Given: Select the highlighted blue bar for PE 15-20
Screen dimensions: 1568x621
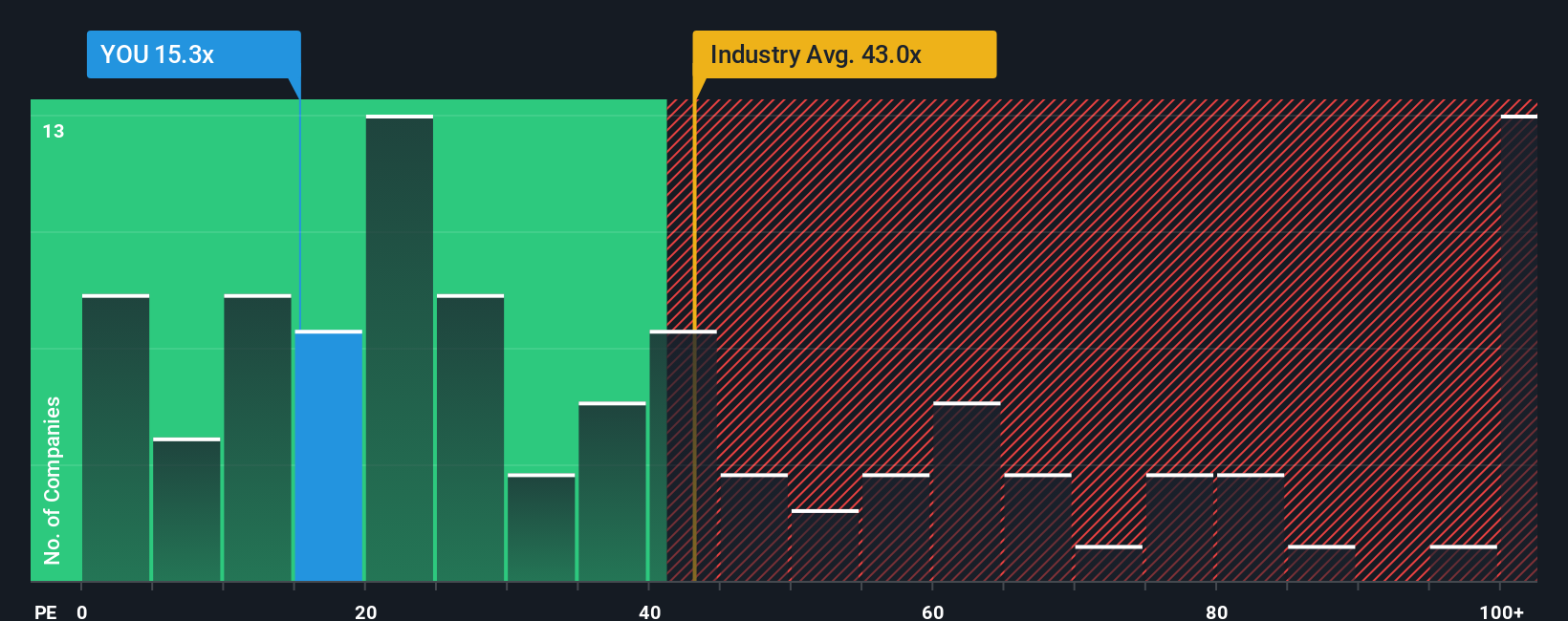Looking at the screenshot, I should pyautogui.click(x=329, y=456).
